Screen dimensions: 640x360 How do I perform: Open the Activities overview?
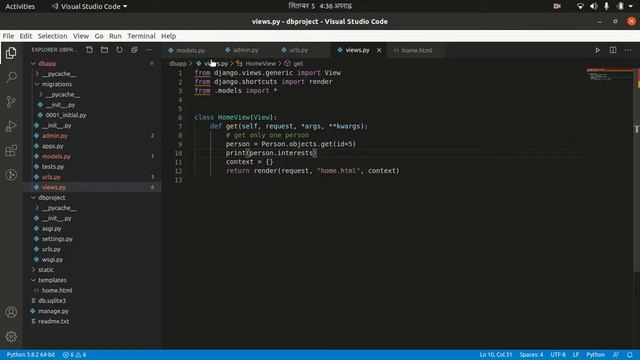(x=20, y=6)
